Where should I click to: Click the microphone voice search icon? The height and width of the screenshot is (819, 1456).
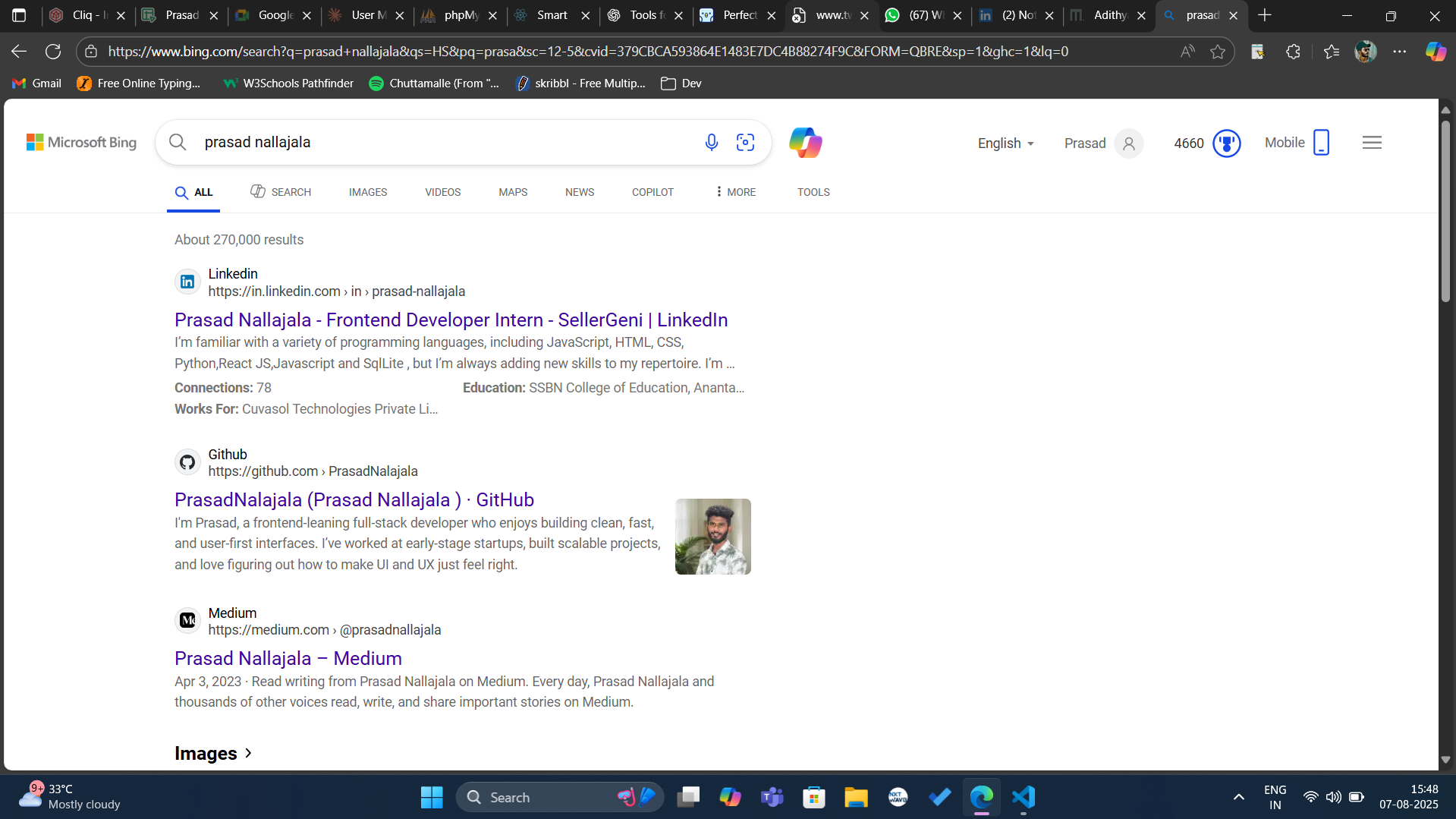pyautogui.click(x=711, y=143)
